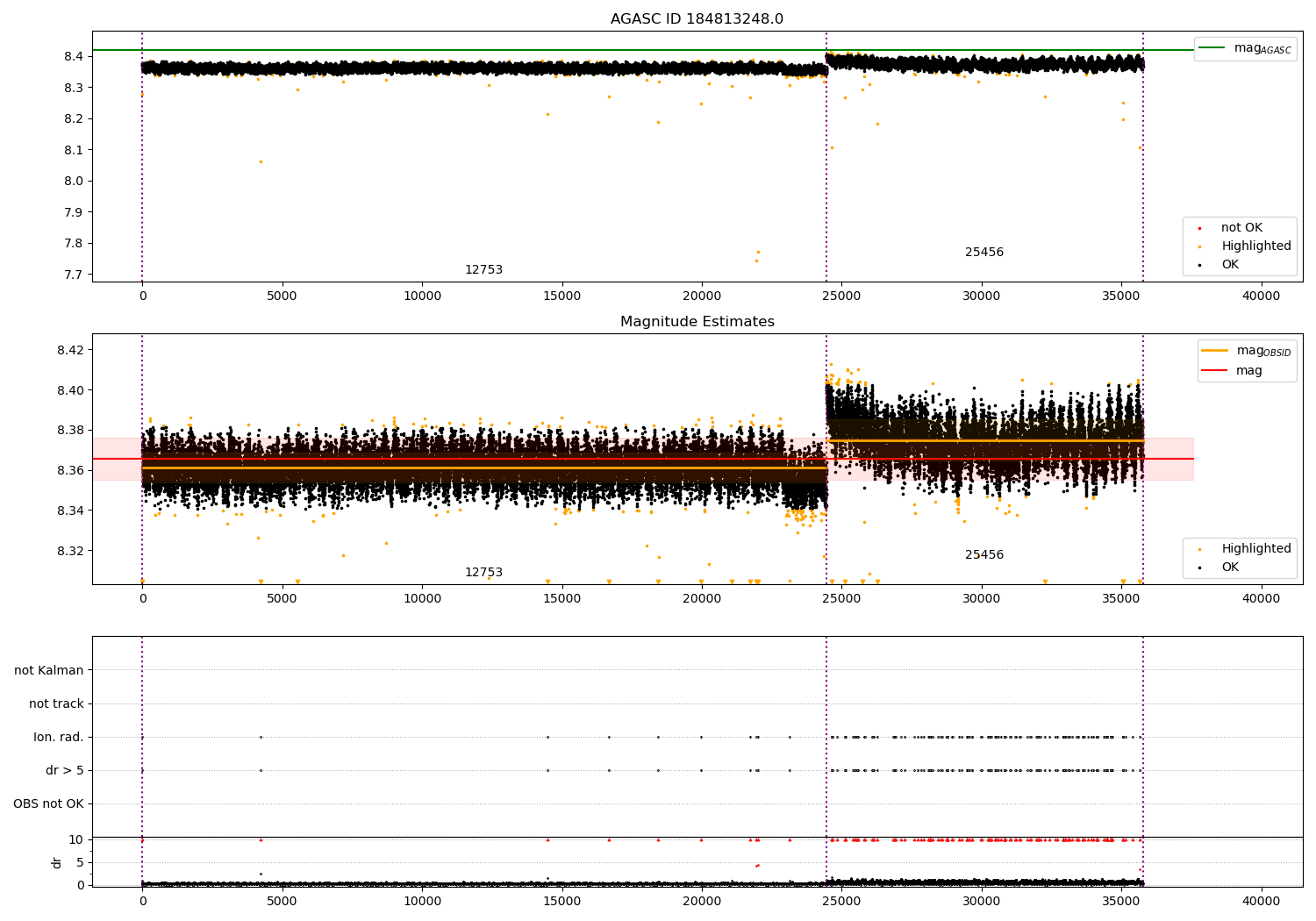The height and width of the screenshot is (921, 1316).
Task: Click the rotated "dr" y-axis label
Action: (57, 862)
